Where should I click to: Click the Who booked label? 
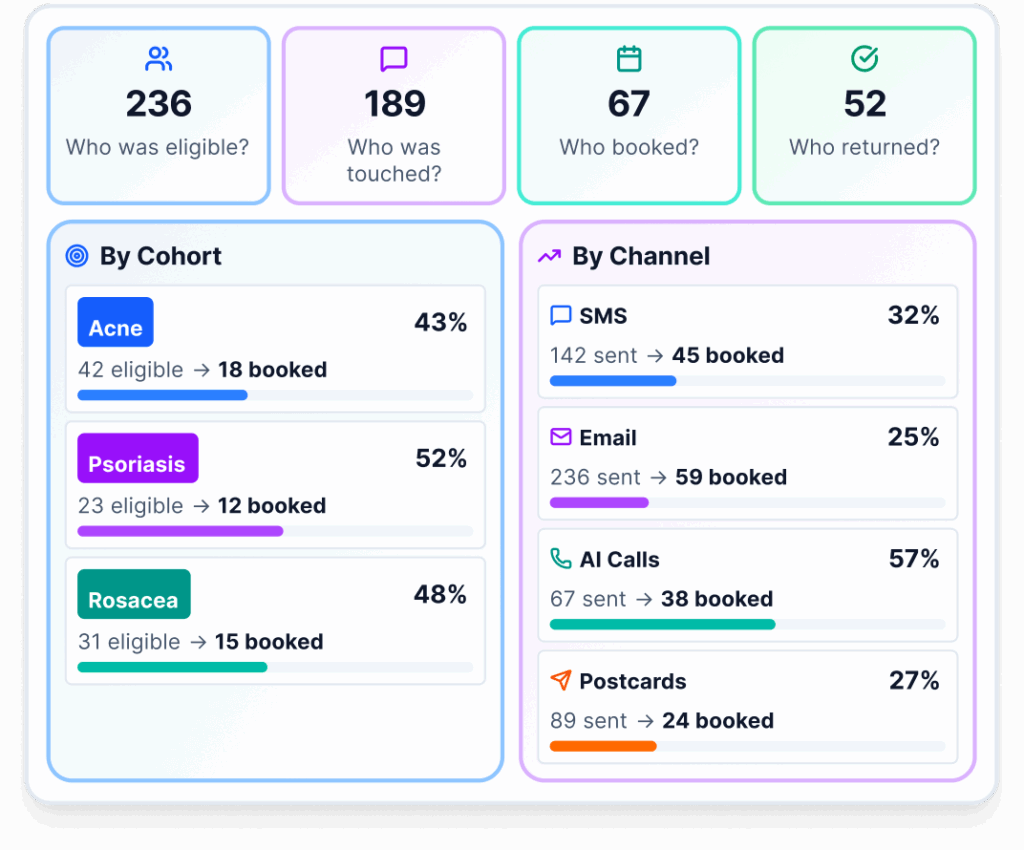pyautogui.click(x=629, y=148)
